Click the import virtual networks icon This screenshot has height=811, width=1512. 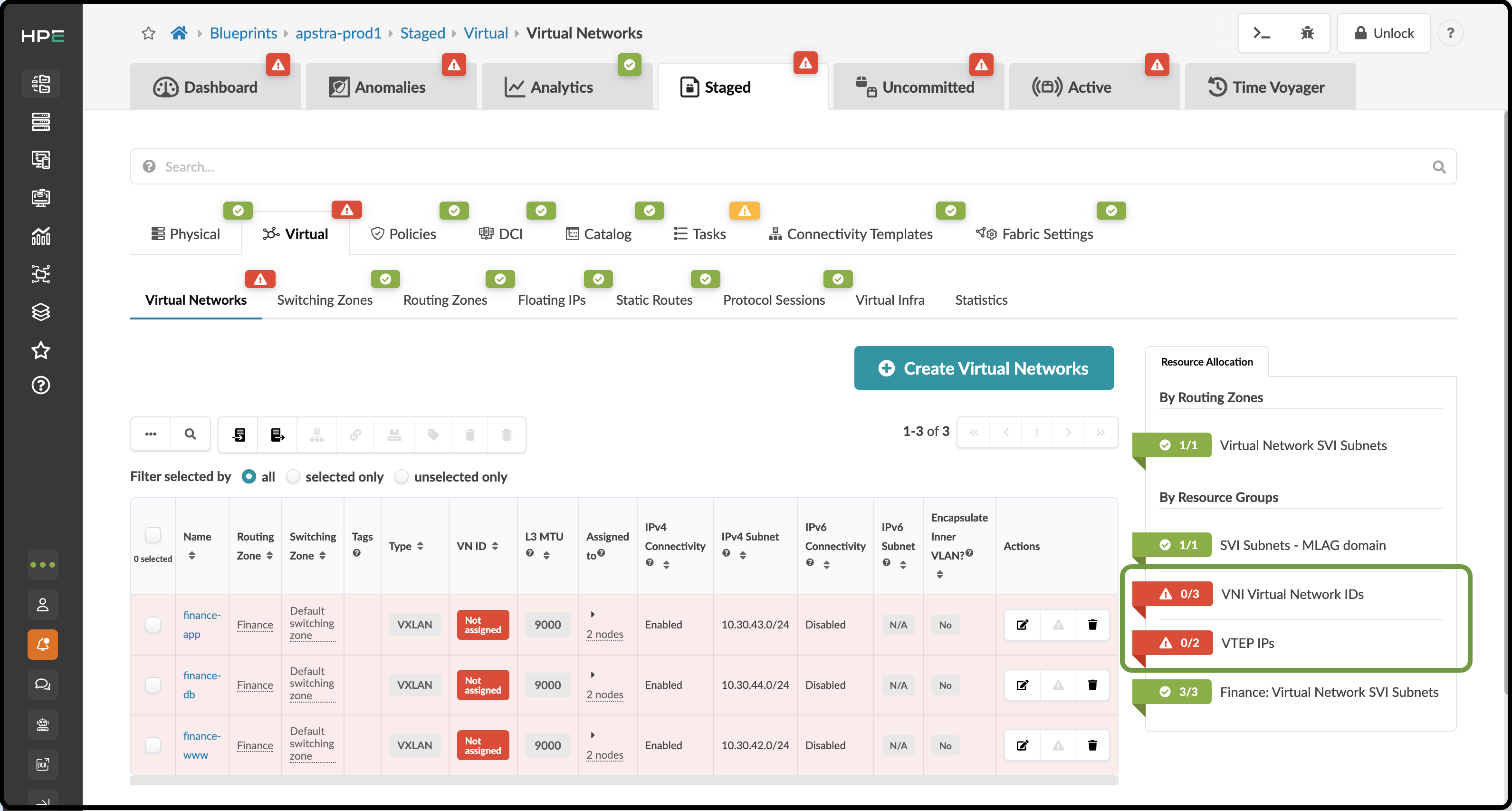tap(239, 434)
